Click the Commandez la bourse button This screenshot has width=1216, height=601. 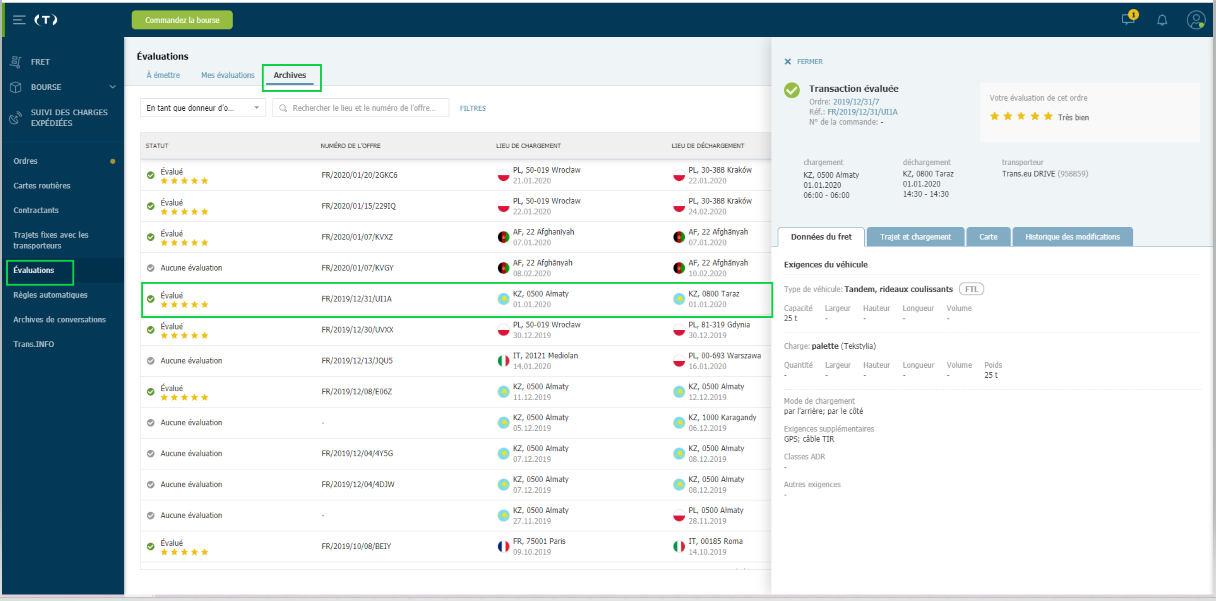[182, 19]
